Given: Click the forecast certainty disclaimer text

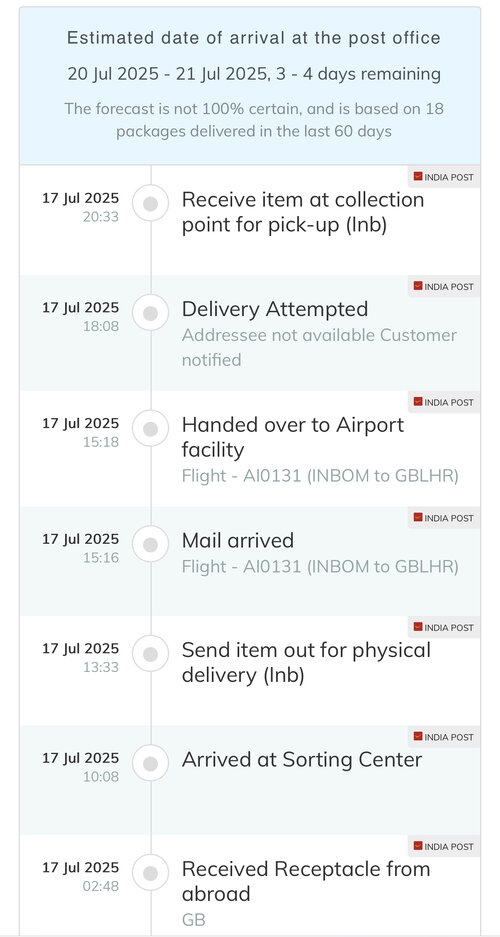Looking at the screenshot, I should point(254,120).
